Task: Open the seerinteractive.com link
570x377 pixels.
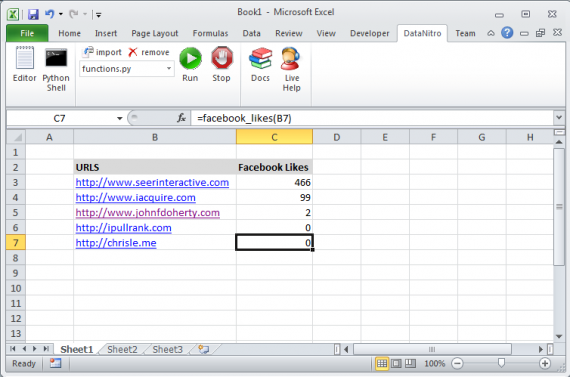Action: pos(152,182)
